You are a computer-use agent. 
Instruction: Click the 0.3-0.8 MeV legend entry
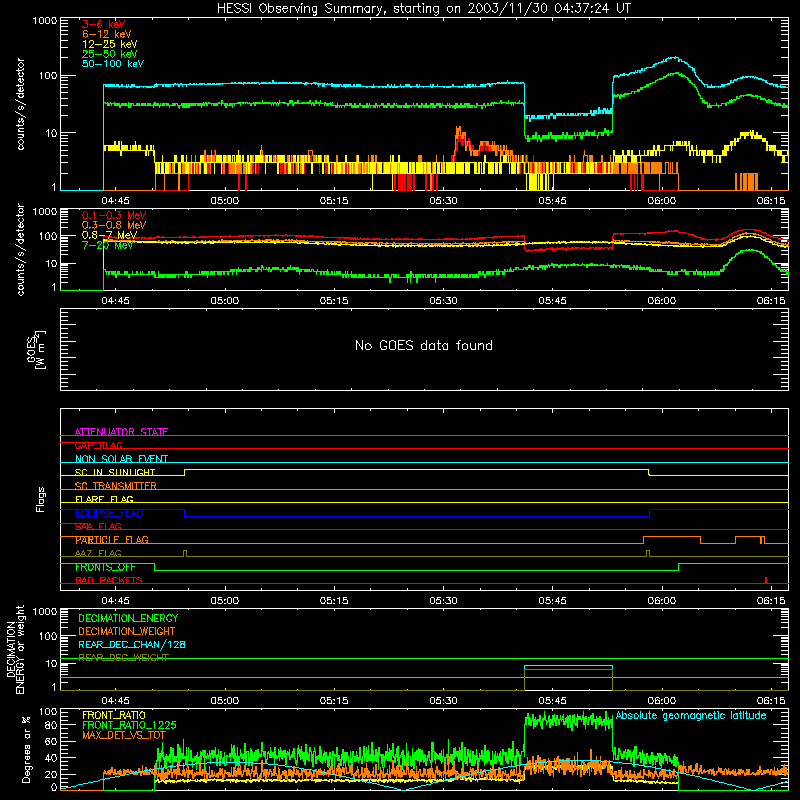click(114, 226)
